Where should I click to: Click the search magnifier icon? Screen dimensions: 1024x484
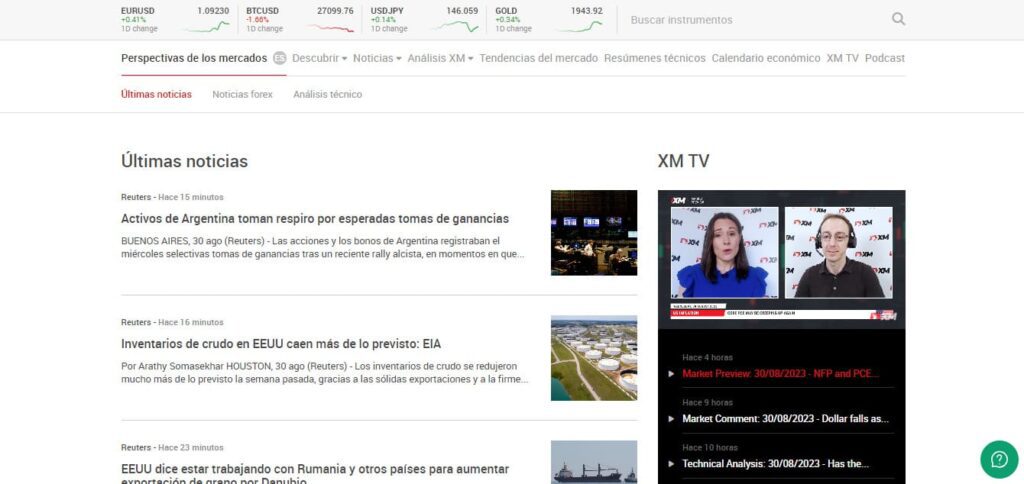pos(898,19)
